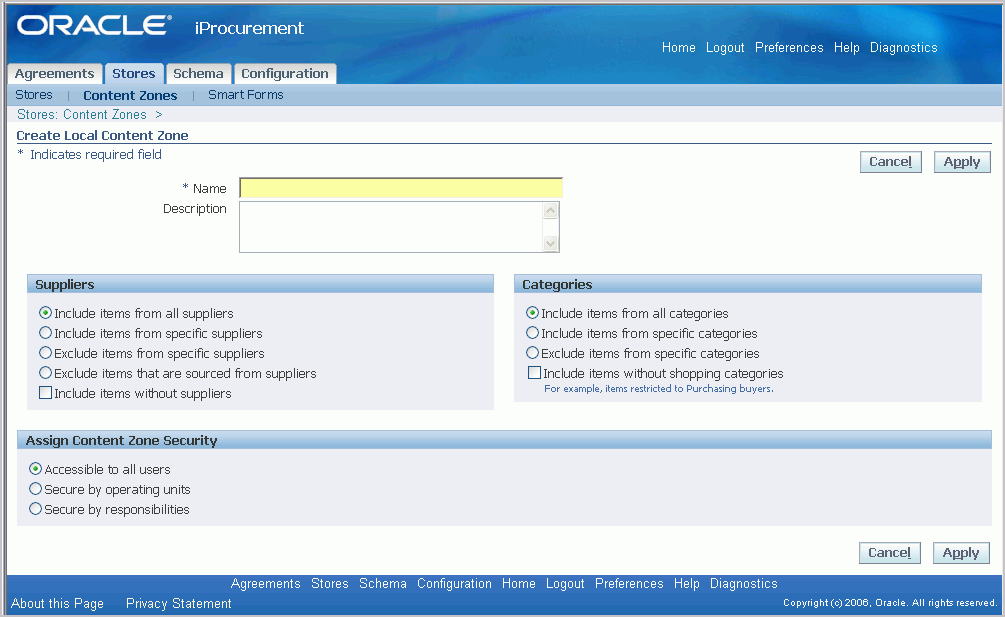This screenshot has width=1005, height=617.
Task: Click the footer Schema link
Action: click(x=383, y=584)
